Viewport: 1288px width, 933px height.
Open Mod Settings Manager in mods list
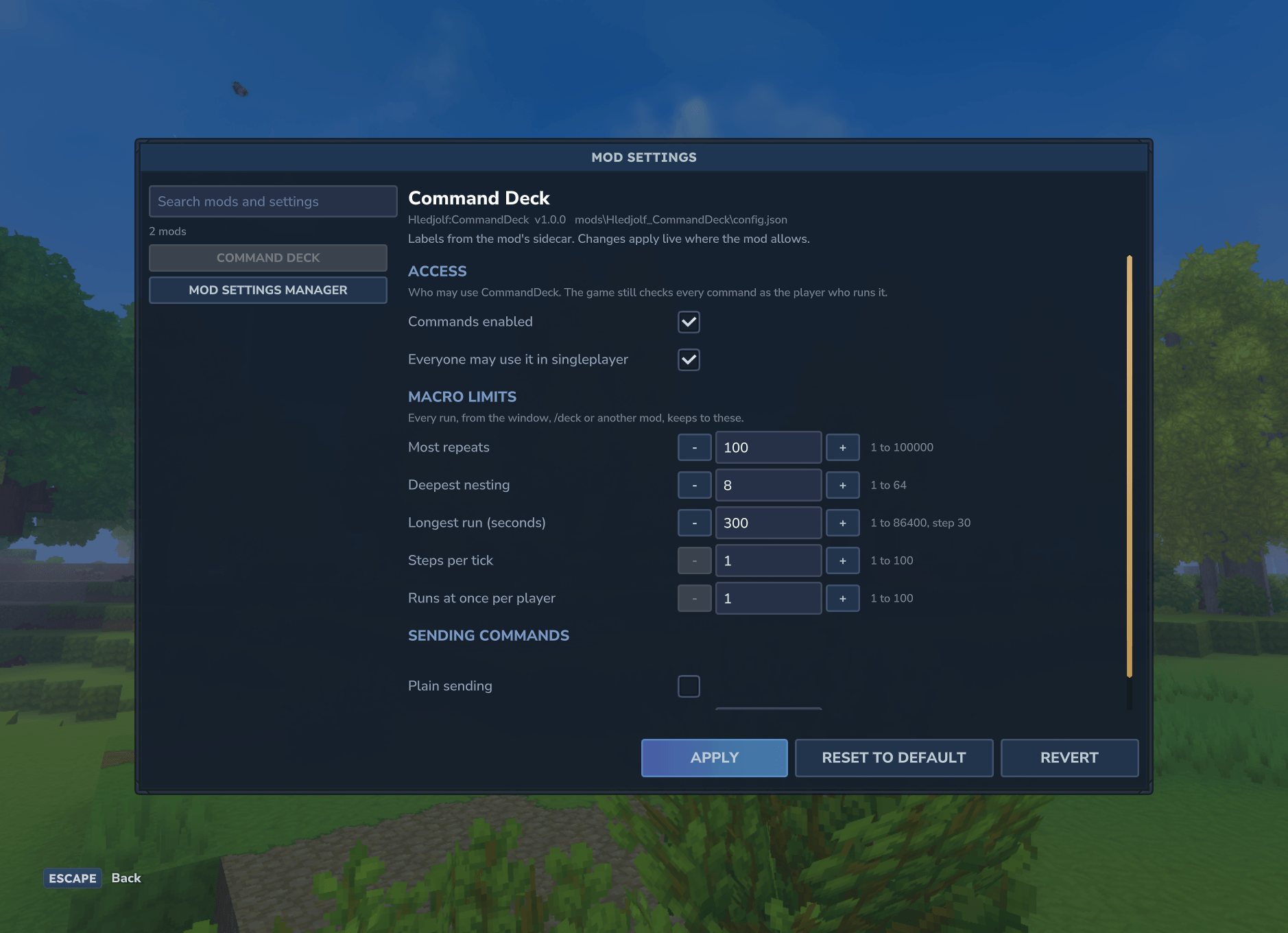click(268, 290)
